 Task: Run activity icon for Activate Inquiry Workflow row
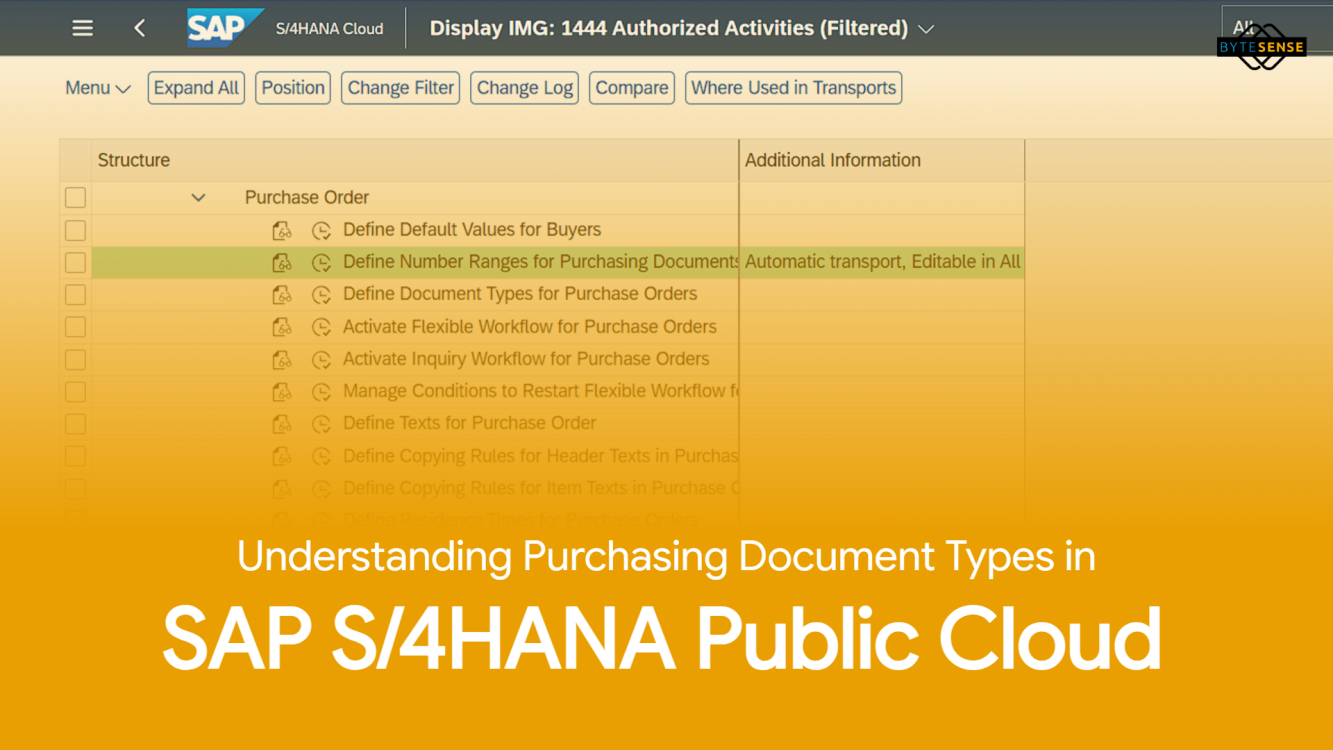tap(321, 359)
